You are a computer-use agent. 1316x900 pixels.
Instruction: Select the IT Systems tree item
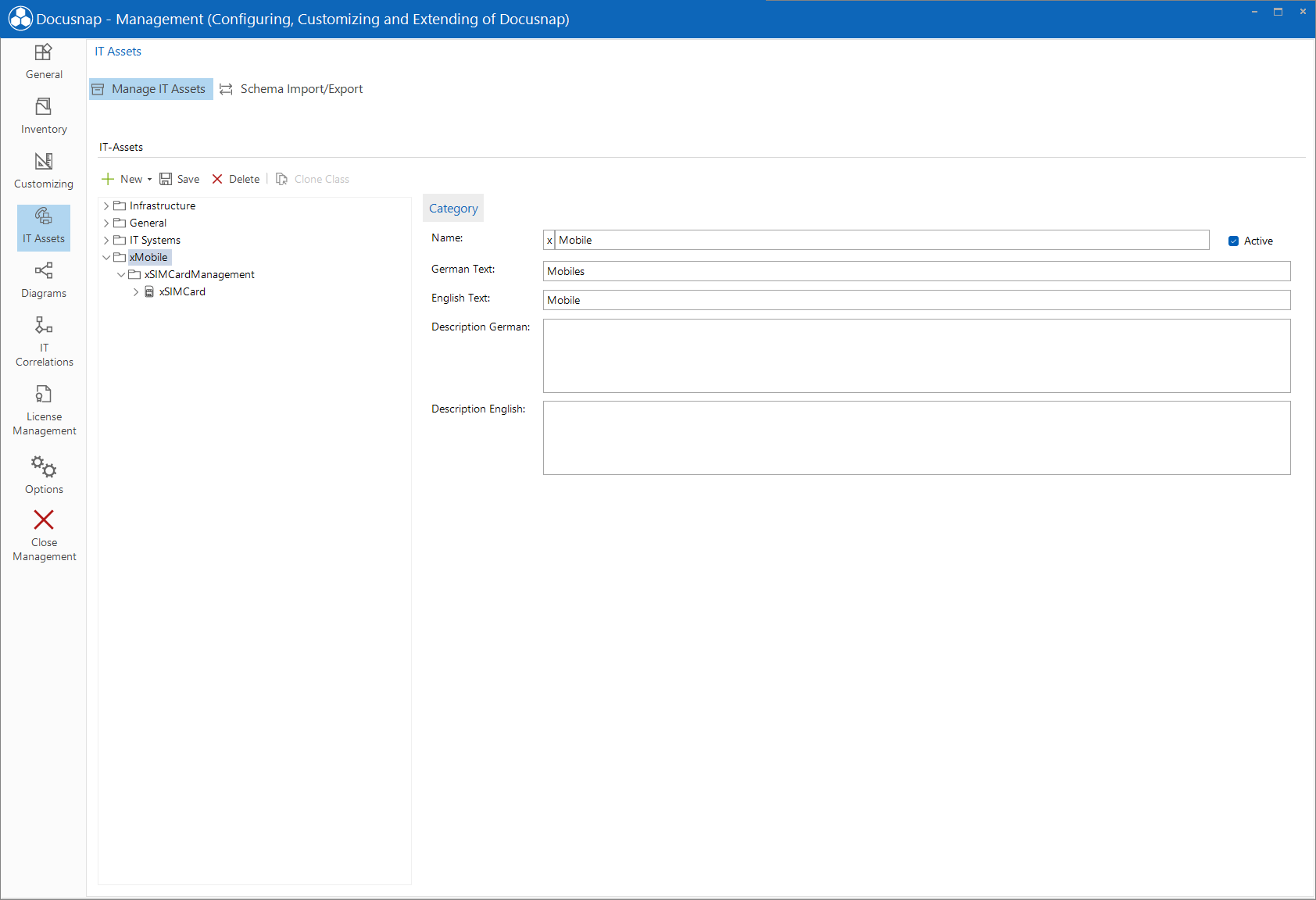click(x=155, y=240)
